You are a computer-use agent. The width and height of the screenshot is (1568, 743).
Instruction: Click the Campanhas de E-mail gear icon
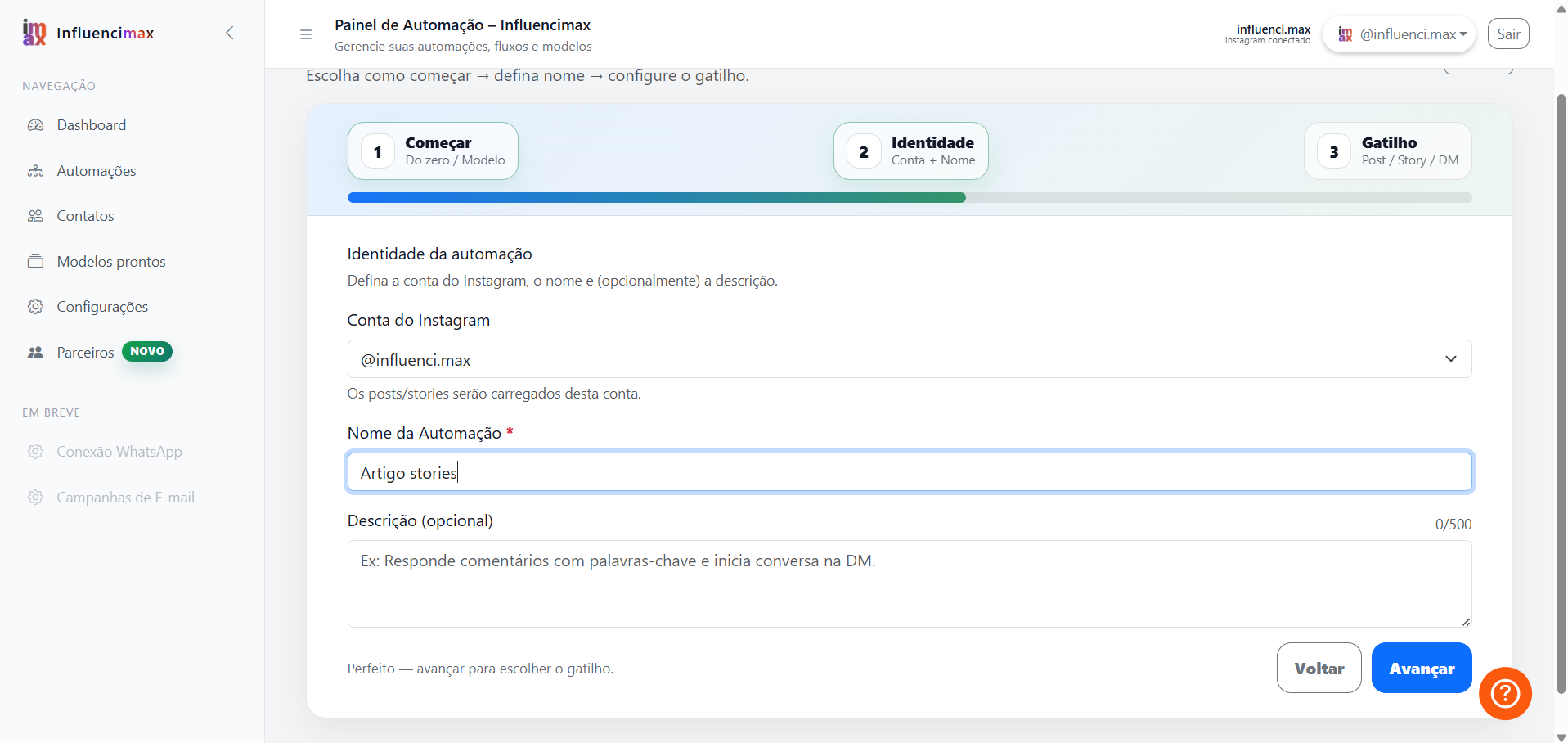(x=35, y=498)
